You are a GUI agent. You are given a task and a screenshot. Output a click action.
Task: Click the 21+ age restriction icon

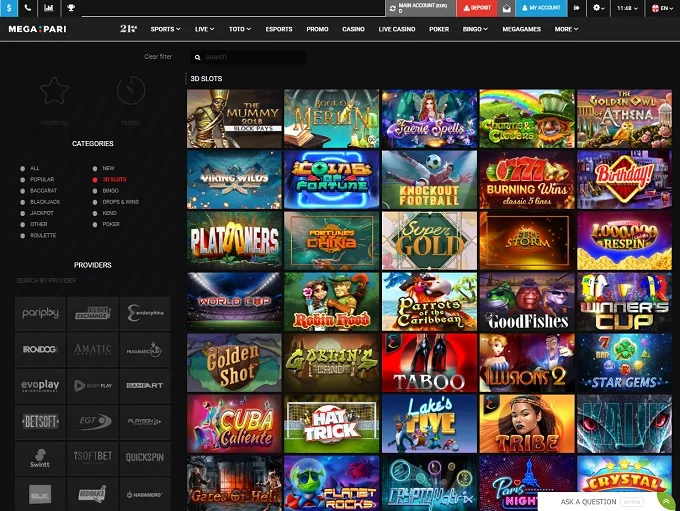point(128,29)
